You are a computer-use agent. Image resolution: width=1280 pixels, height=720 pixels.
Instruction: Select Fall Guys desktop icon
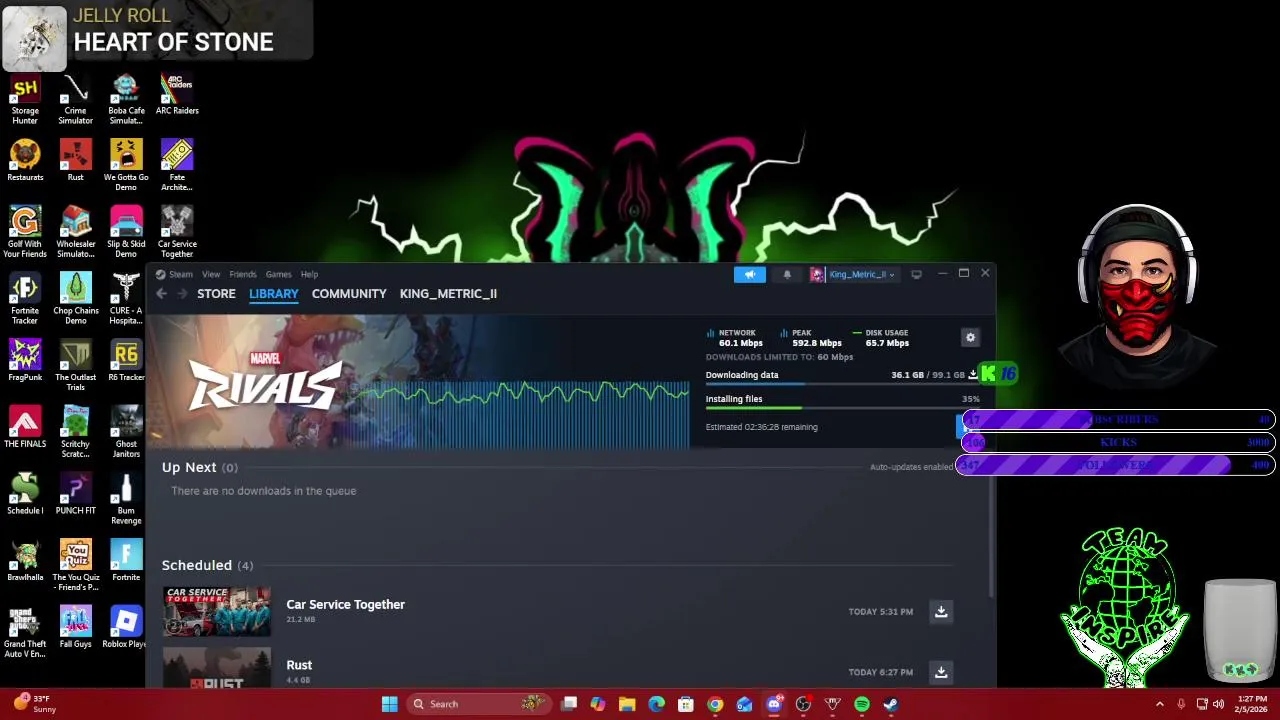[x=75, y=628]
